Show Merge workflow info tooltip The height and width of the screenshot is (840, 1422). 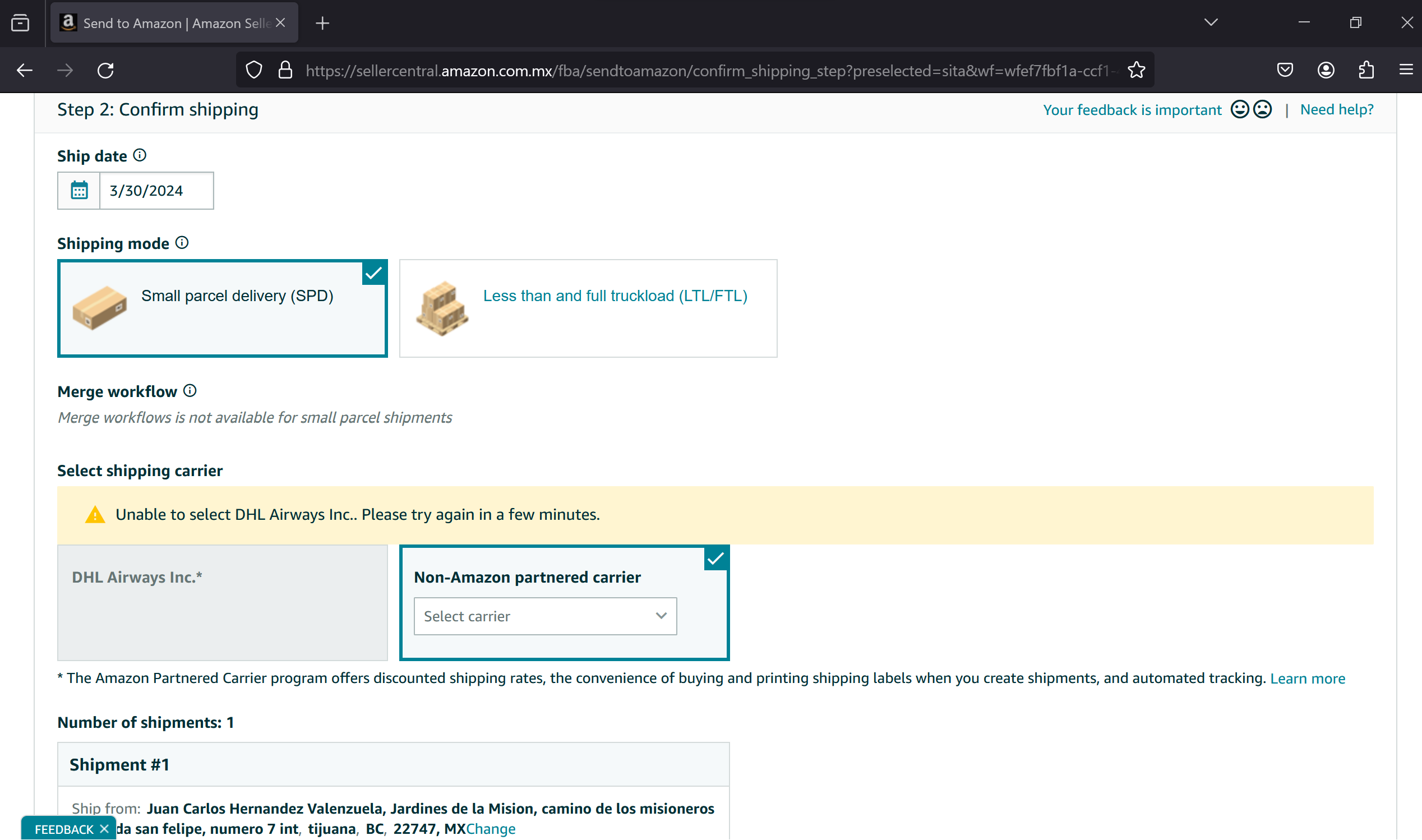tap(190, 391)
